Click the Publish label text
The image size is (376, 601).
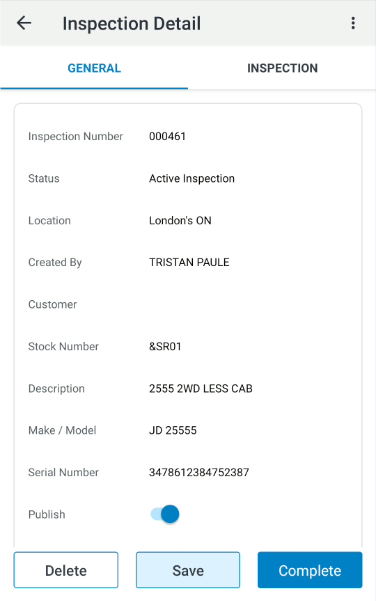[x=47, y=514]
